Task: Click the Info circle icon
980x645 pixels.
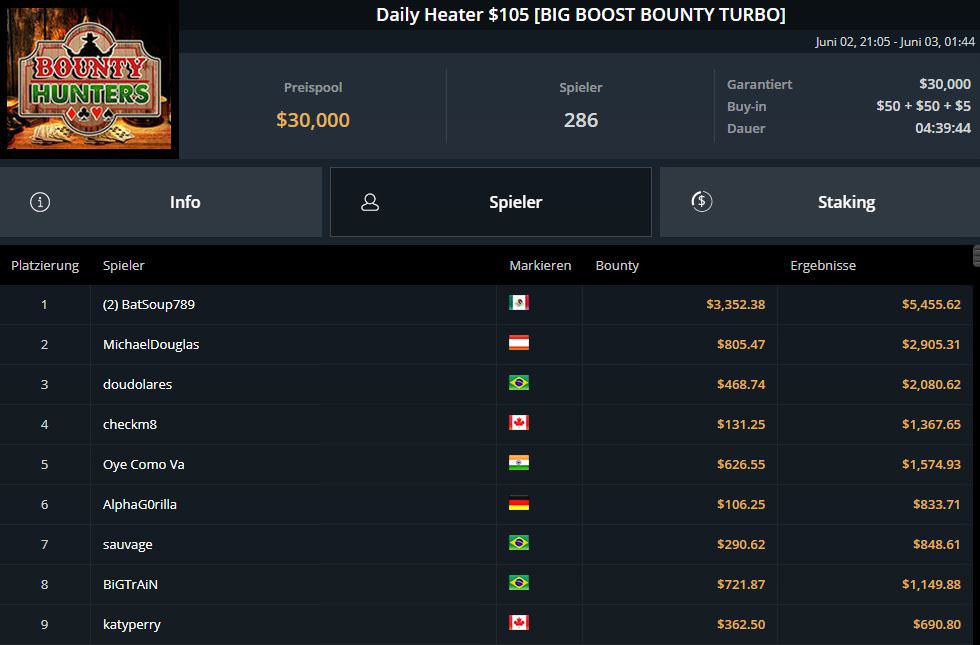Action: [x=40, y=202]
